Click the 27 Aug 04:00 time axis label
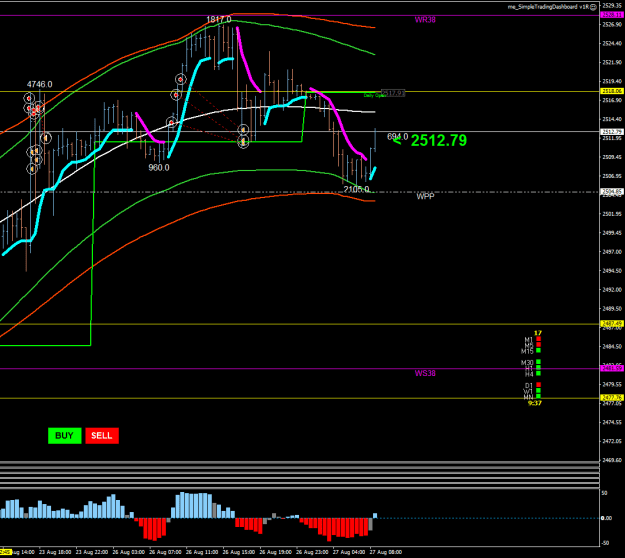The width and height of the screenshot is (625, 558). [x=349, y=552]
